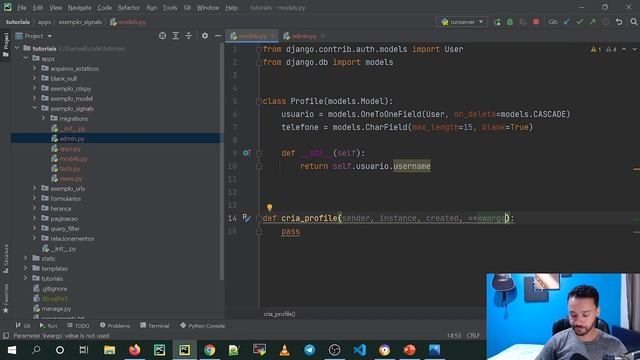Open the TODO tool window

[78, 326]
